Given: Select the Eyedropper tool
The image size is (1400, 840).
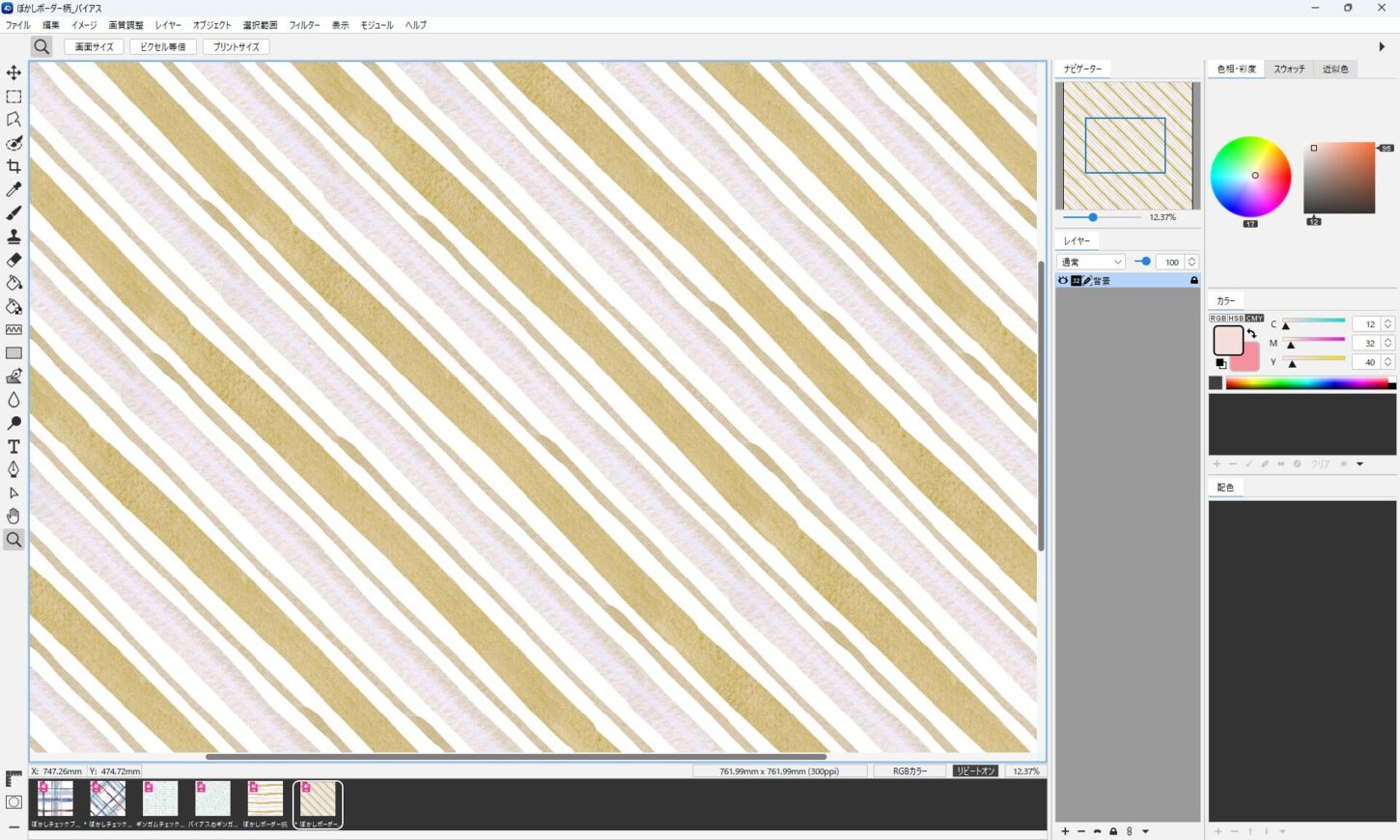Looking at the screenshot, I should point(14,190).
